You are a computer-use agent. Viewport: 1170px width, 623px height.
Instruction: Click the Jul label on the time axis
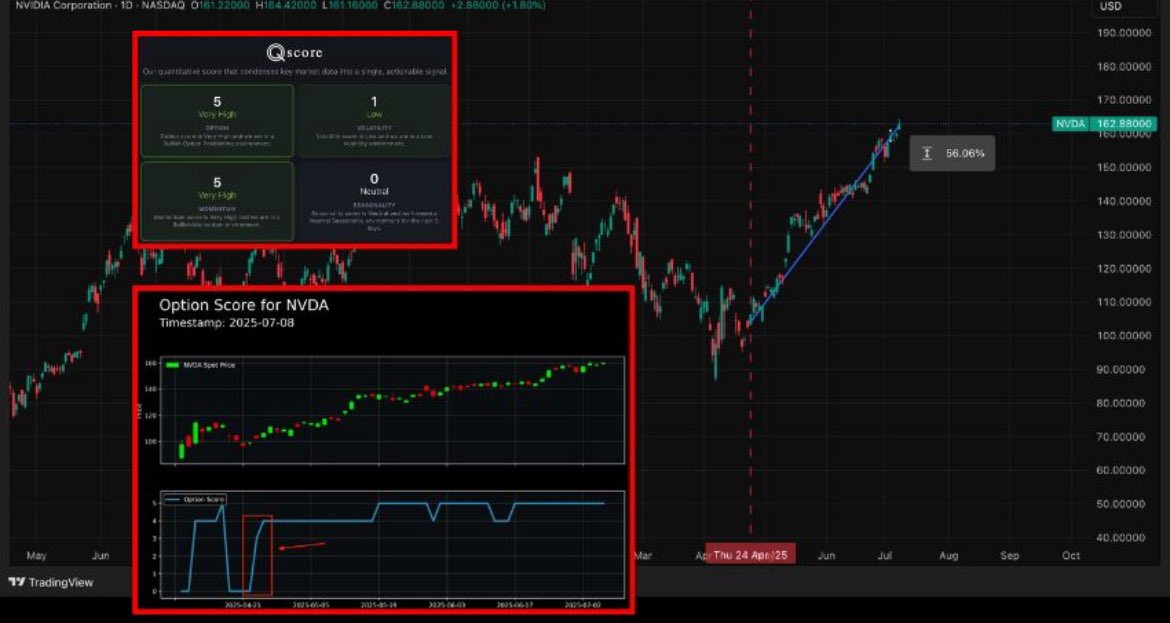886,556
